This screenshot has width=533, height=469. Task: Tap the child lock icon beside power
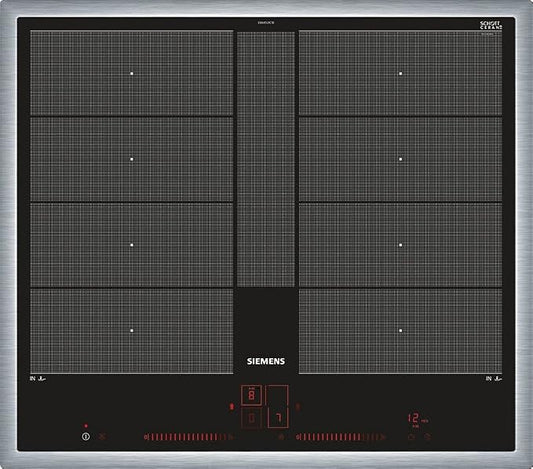102,436
